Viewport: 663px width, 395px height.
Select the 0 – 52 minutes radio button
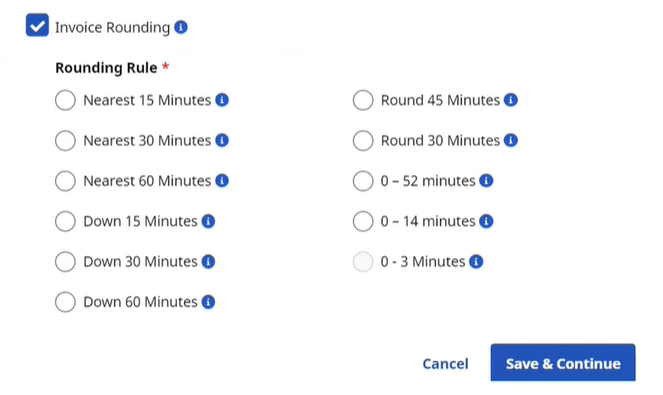point(363,181)
